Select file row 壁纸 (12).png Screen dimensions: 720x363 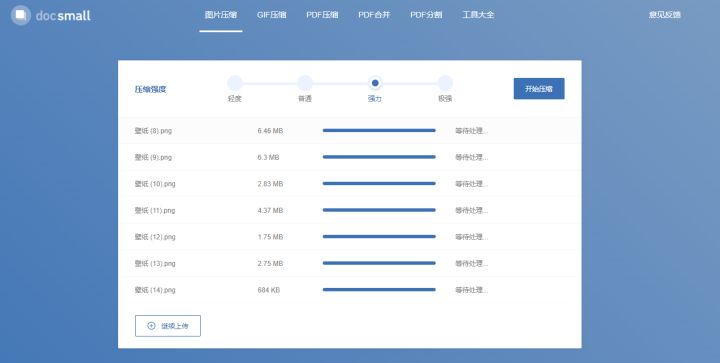pyautogui.click(x=350, y=237)
